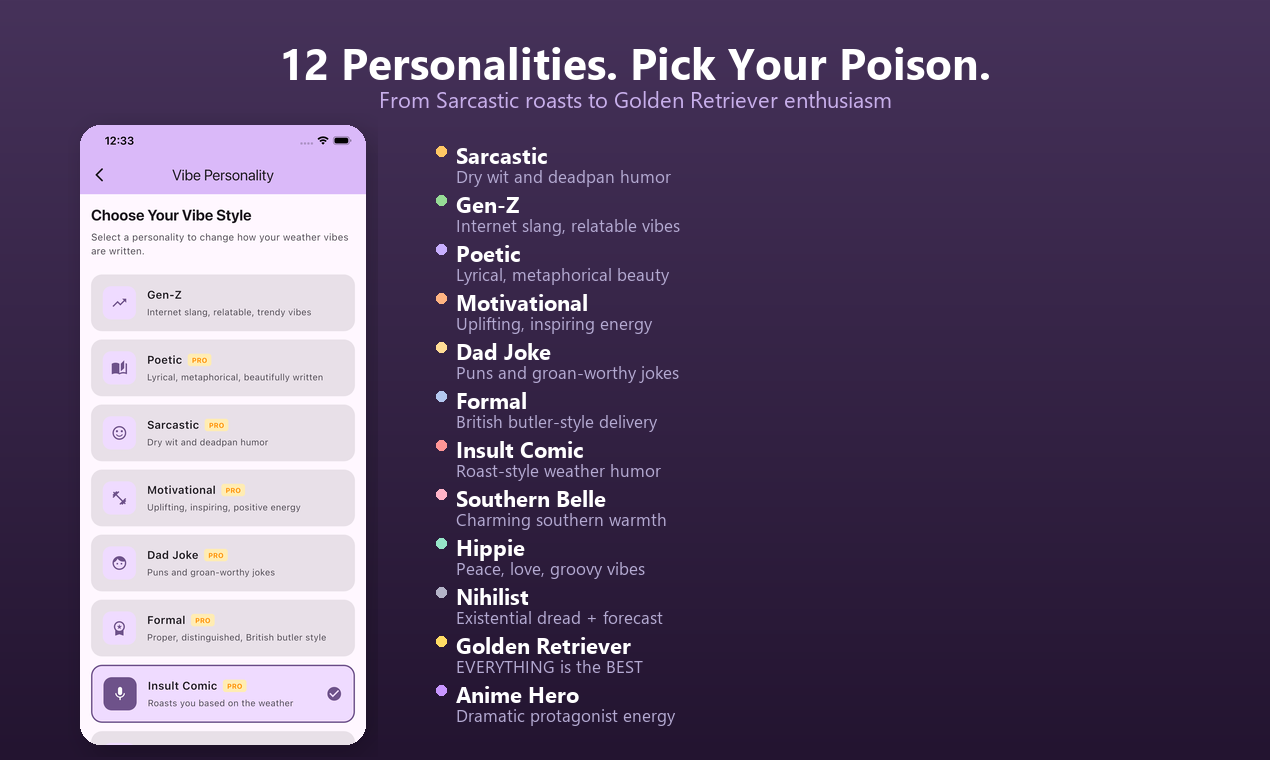Select the Gen-Z trending chart icon
Viewport: 1270px width, 760px height.
120,302
